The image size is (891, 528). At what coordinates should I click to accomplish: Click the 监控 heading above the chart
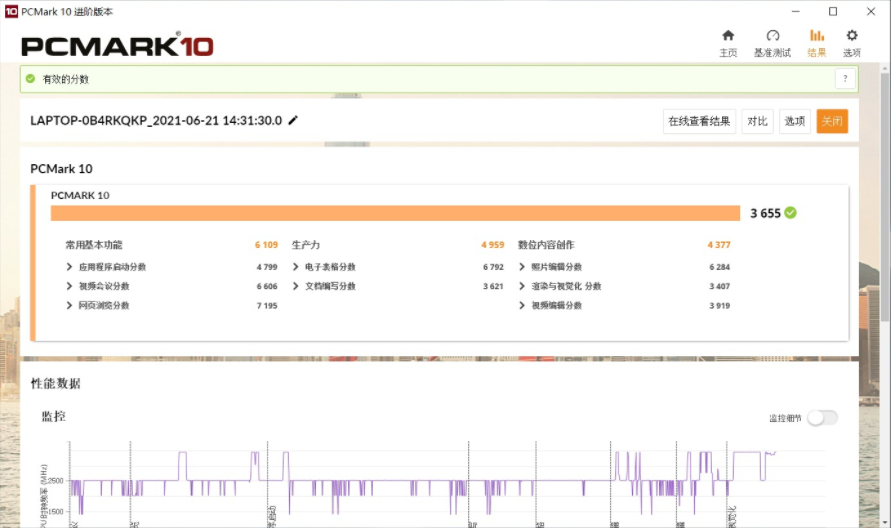[53, 417]
